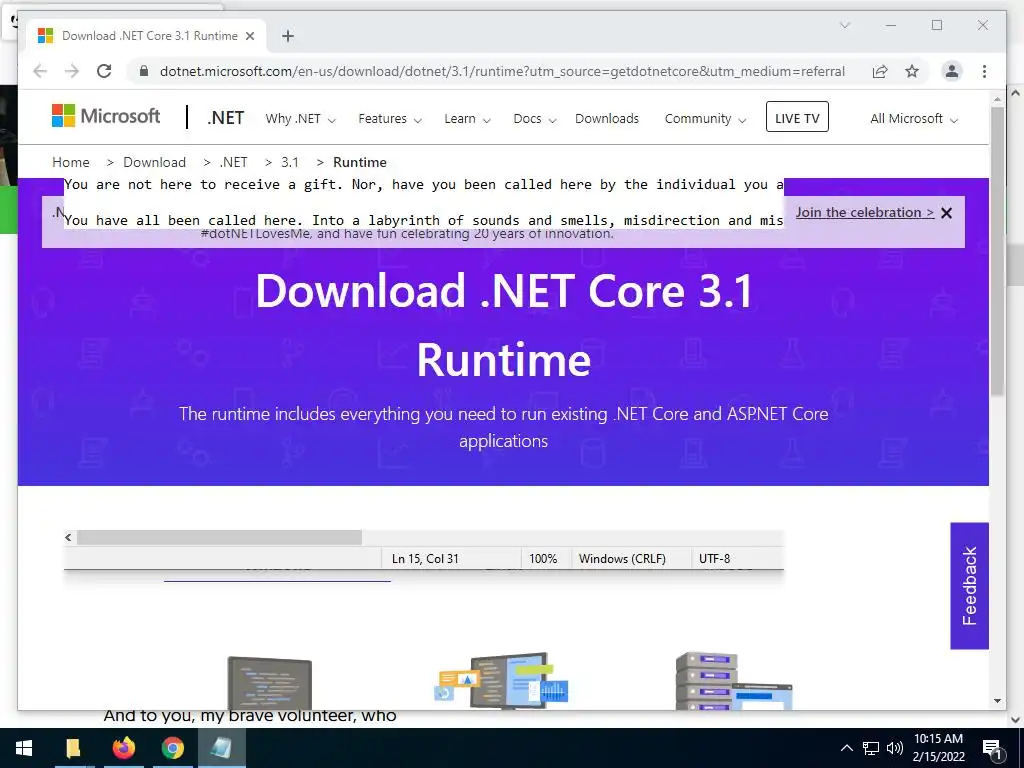1024x768 pixels.
Task: Open the .NET home link
Action: [x=225, y=118]
